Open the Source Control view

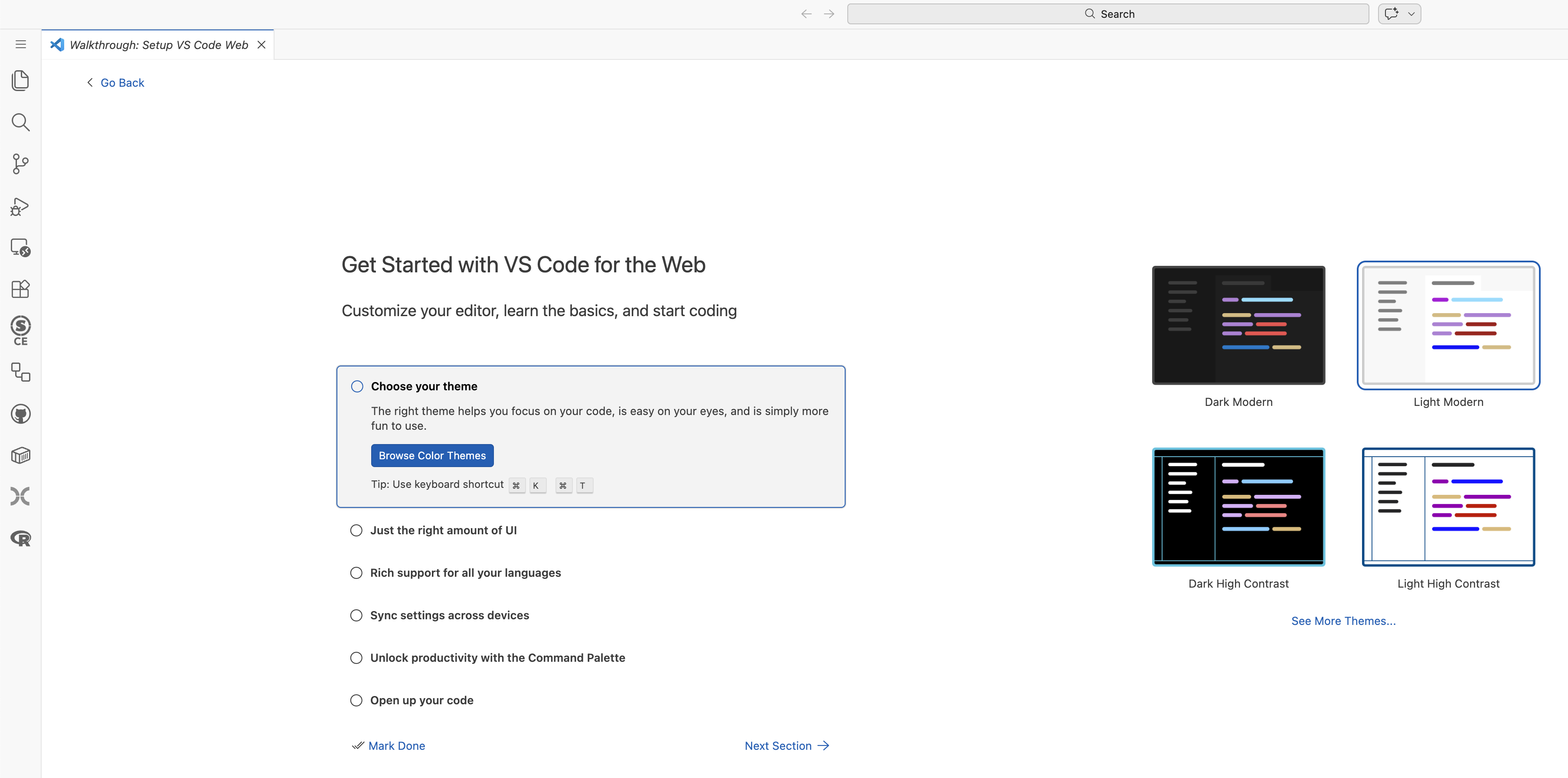[x=21, y=164]
